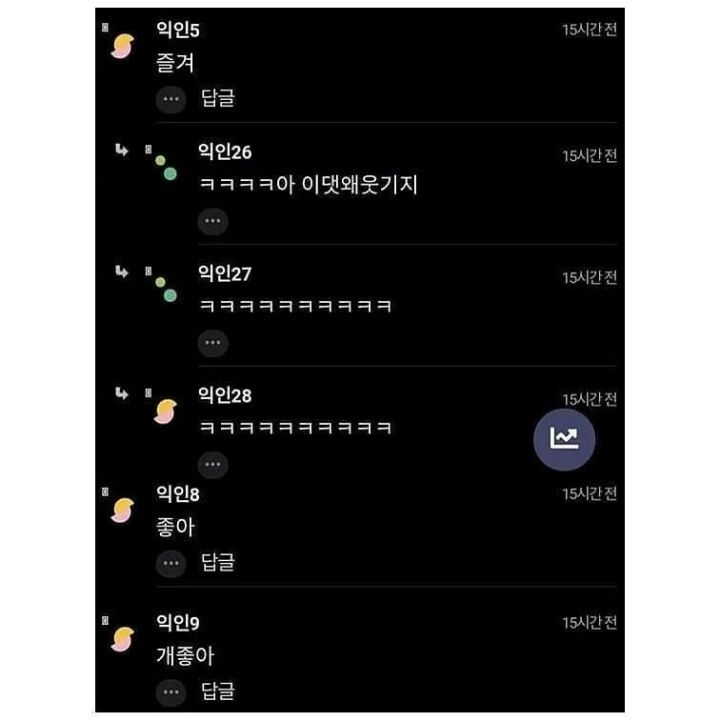Open more options on 익인9's comment
The height and width of the screenshot is (720, 720).
click(171, 692)
